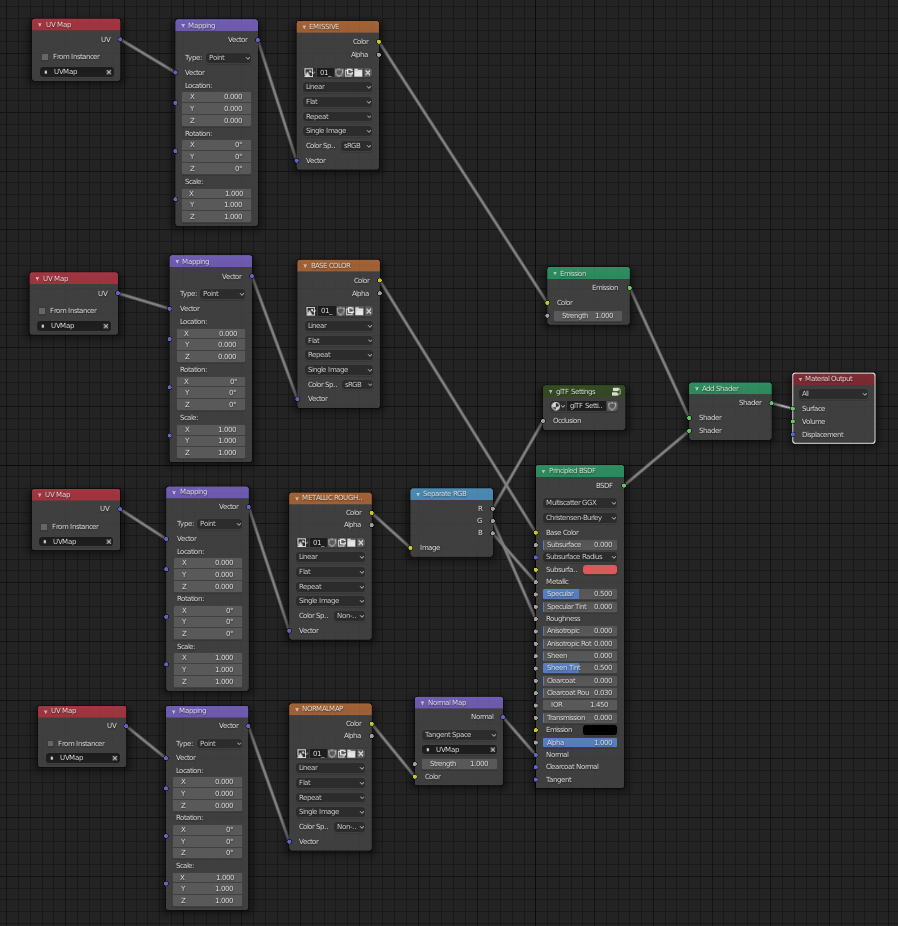Open image browser in EMISSIVE node
The width and height of the screenshot is (898, 926).
(309, 73)
